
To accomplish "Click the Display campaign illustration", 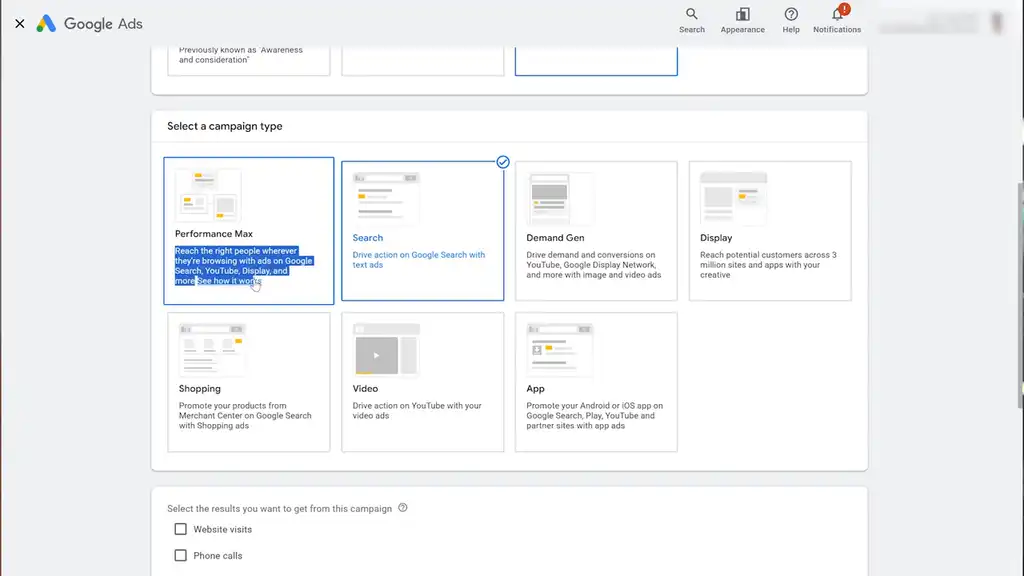I will [x=733, y=199].
